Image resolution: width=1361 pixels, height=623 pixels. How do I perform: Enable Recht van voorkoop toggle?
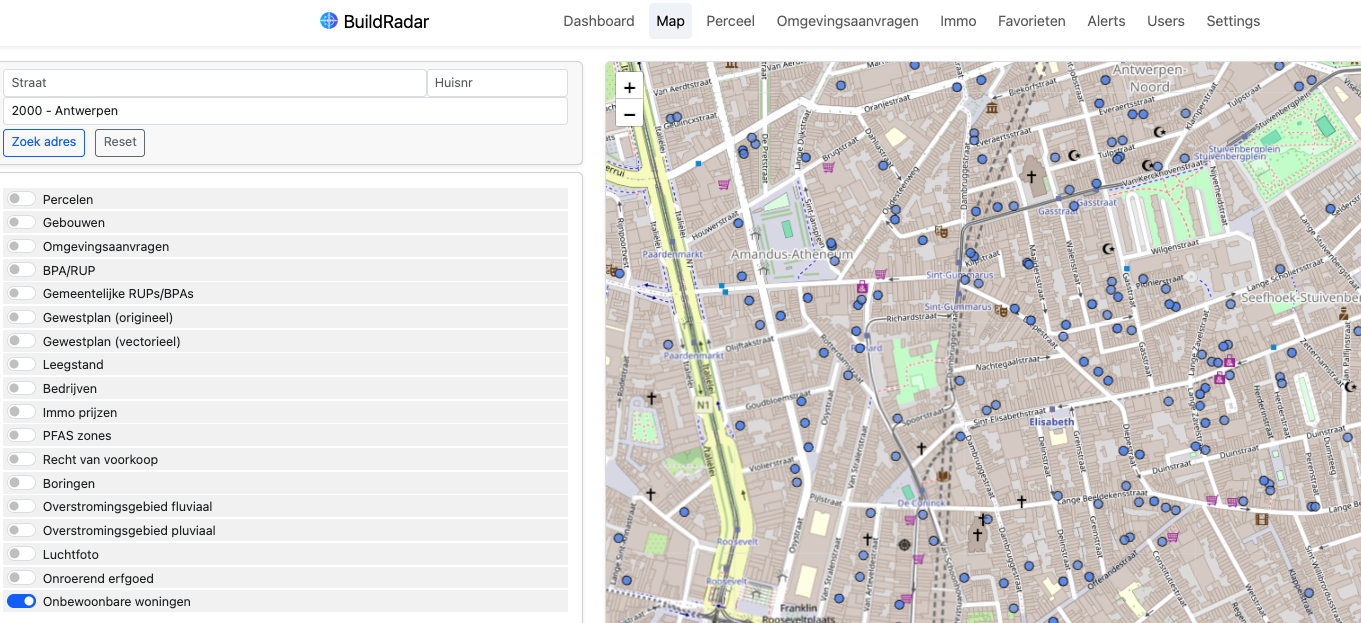21,459
